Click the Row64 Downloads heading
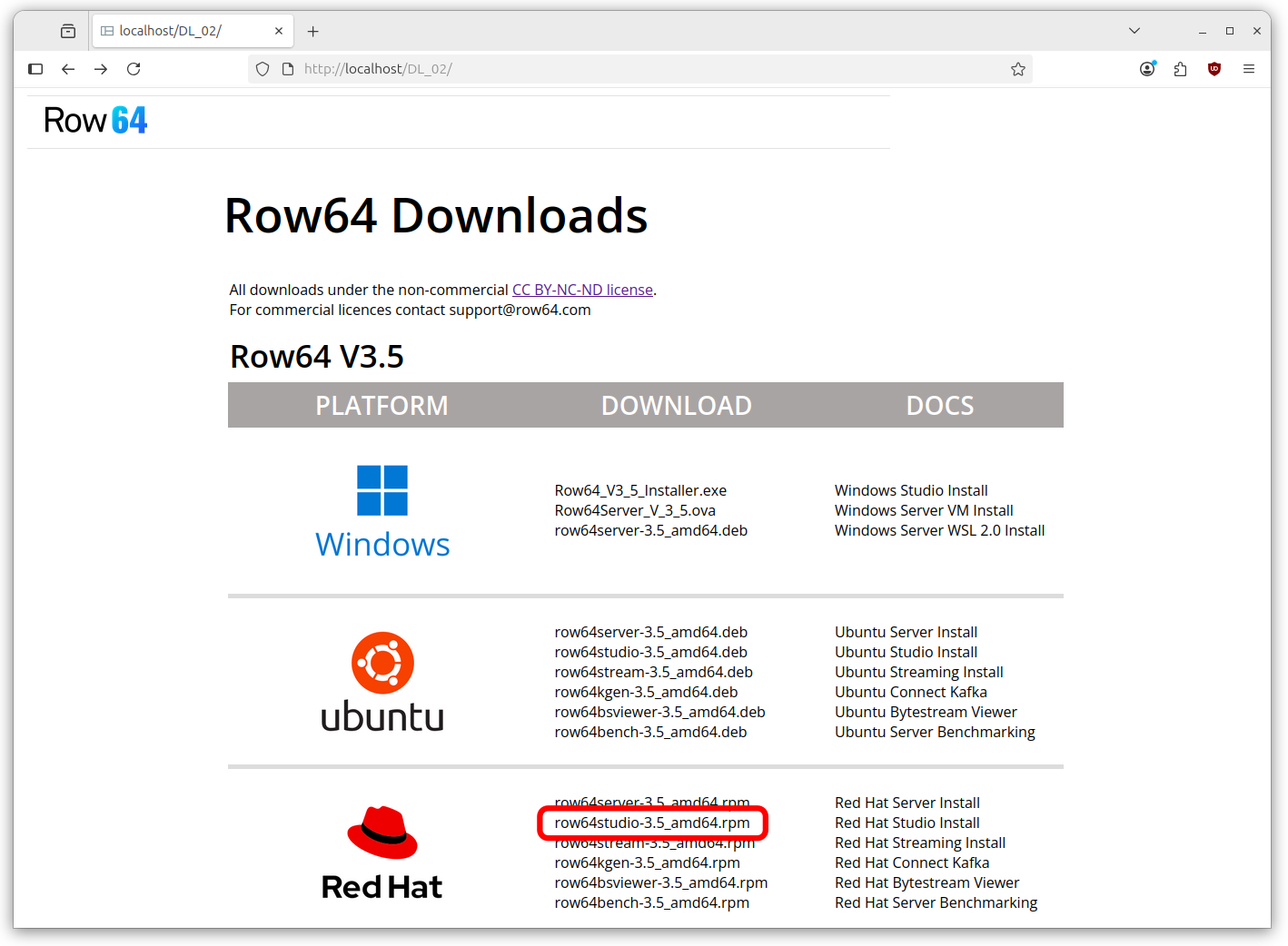 point(436,216)
